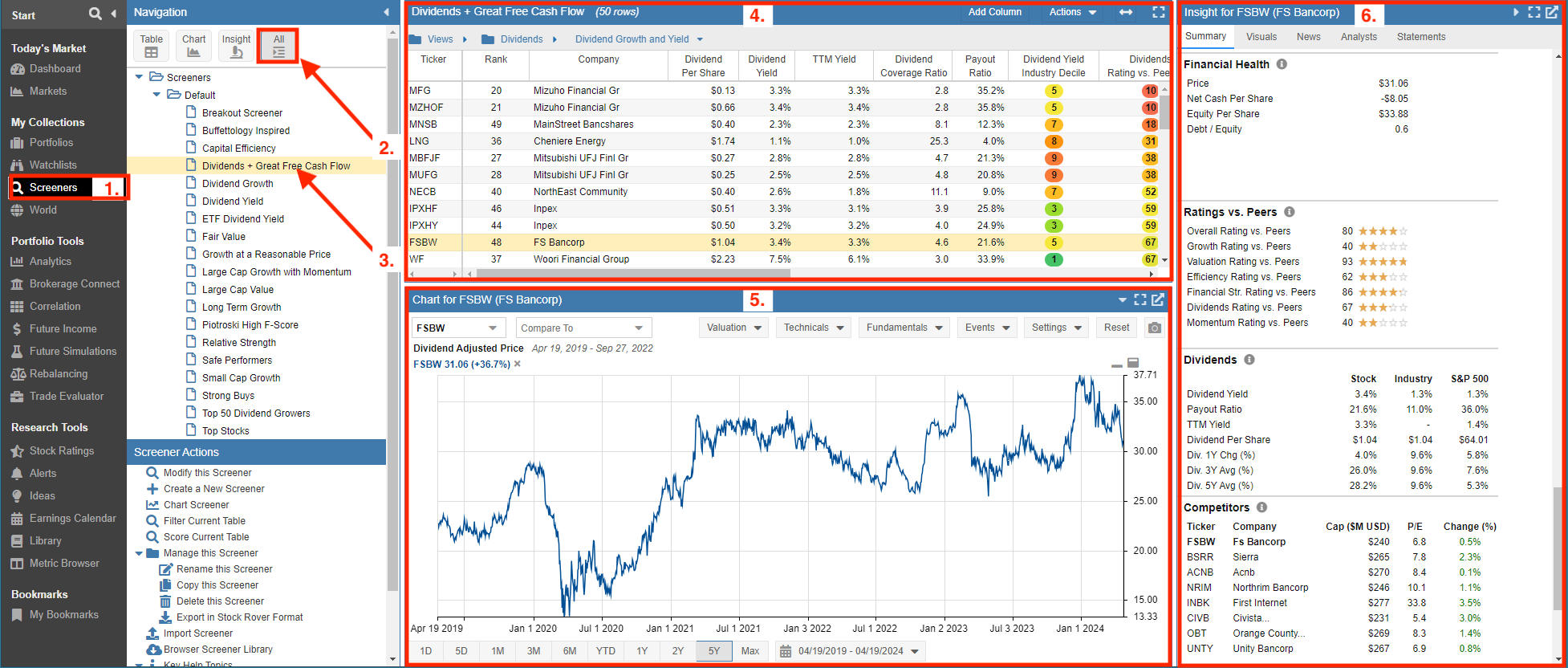This screenshot has height=668, width=1568.
Task: Click the Reset button on the chart
Action: pos(1116,328)
